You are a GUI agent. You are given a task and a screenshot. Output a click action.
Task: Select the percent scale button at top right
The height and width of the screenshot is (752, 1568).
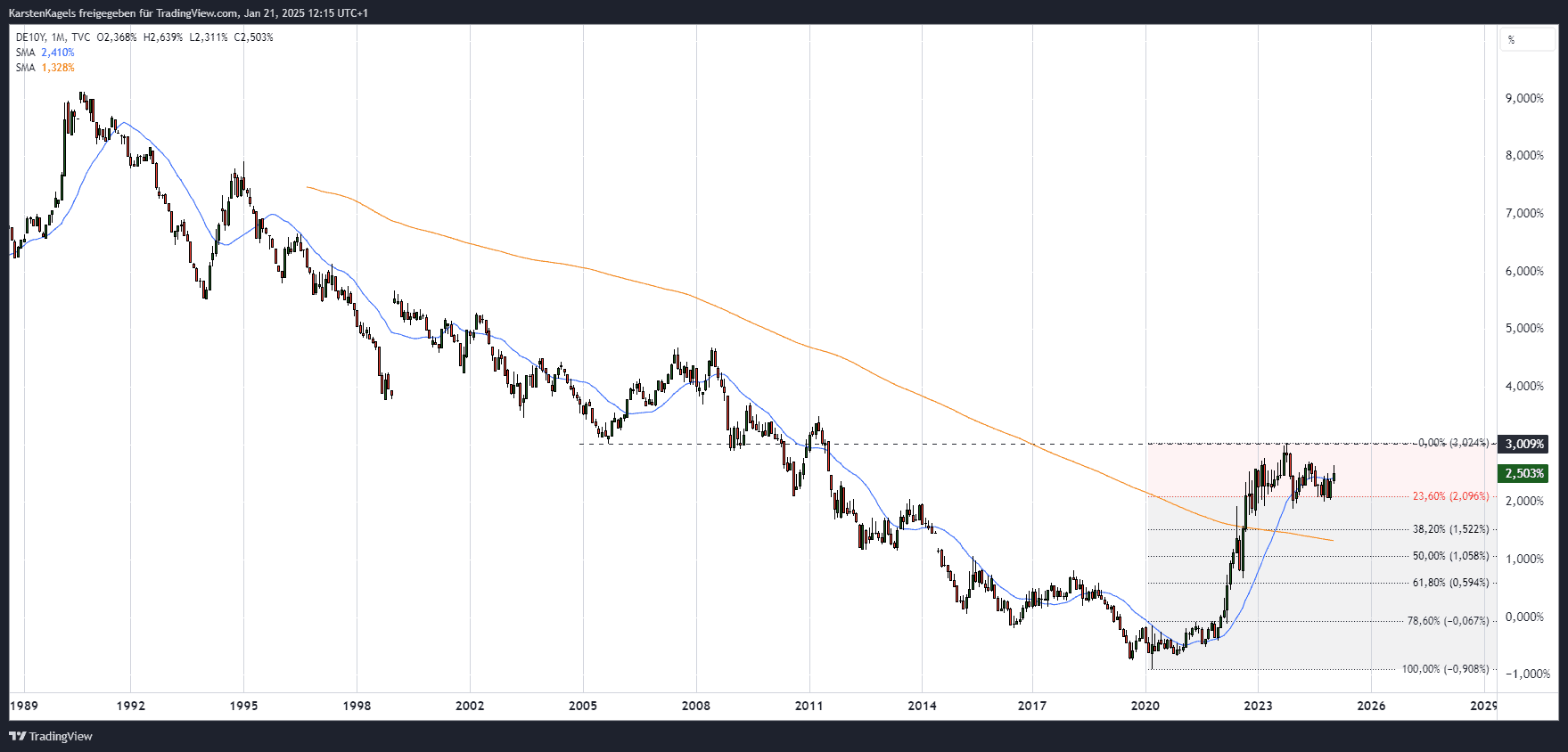tap(1527, 40)
